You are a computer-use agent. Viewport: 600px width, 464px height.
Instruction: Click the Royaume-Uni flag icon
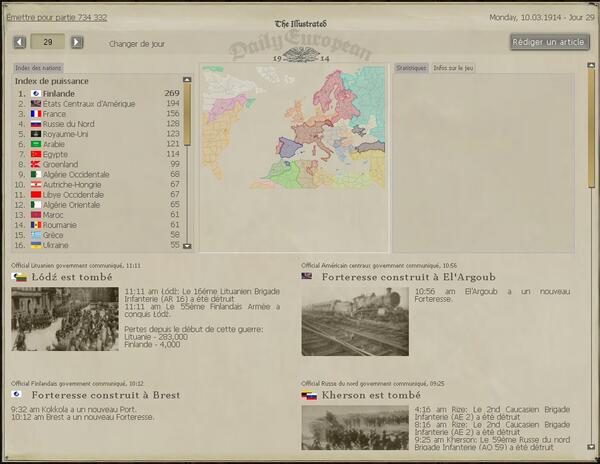(x=36, y=134)
